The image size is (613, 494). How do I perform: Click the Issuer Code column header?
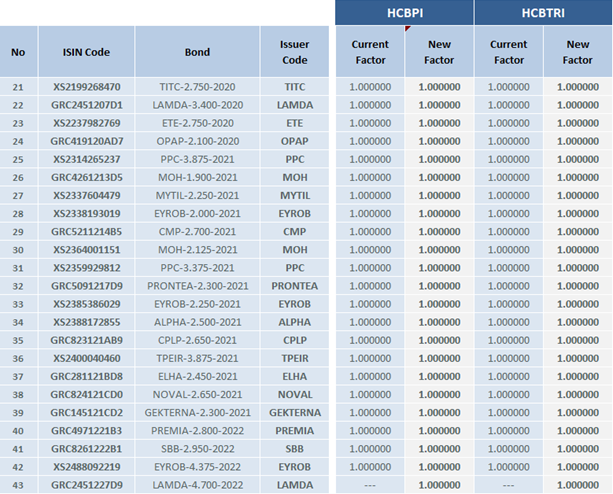point(294,52)
